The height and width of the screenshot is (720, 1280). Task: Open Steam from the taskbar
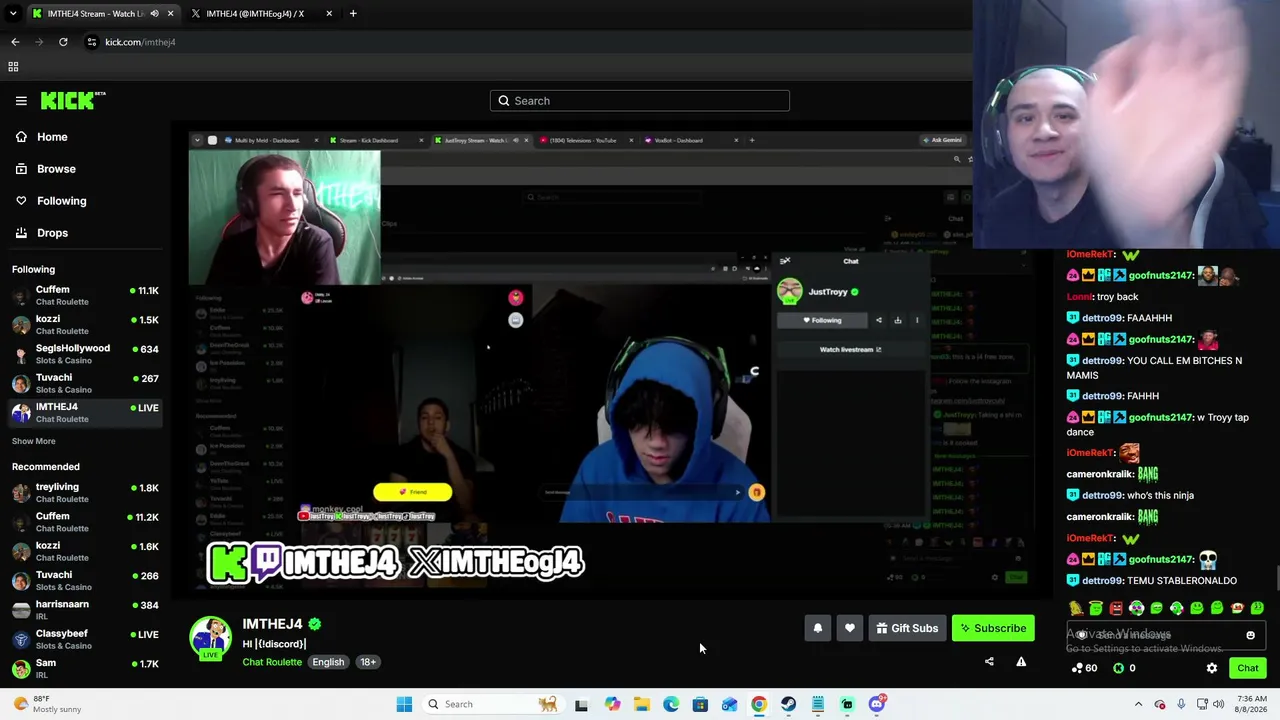tap(788, 704)
